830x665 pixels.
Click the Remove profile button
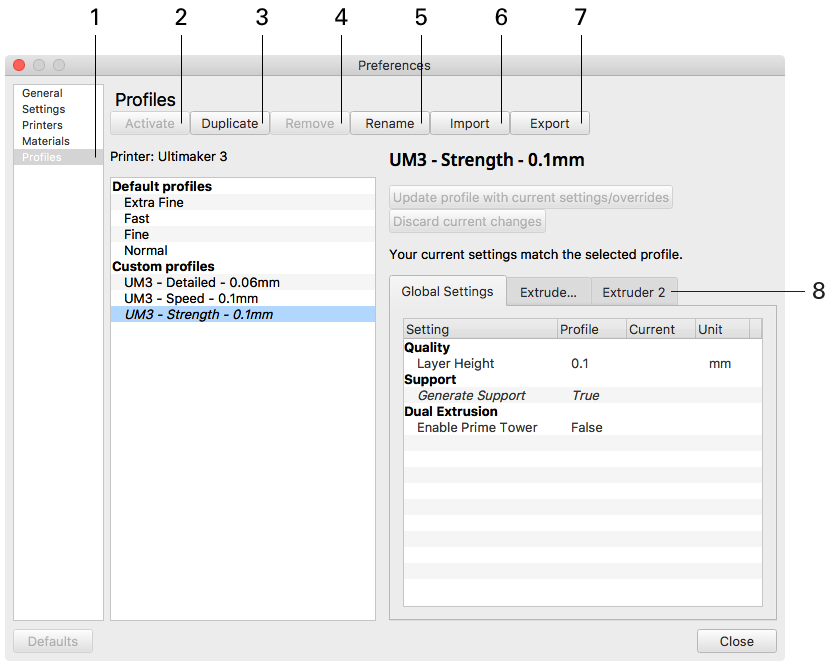click(309, 123)
